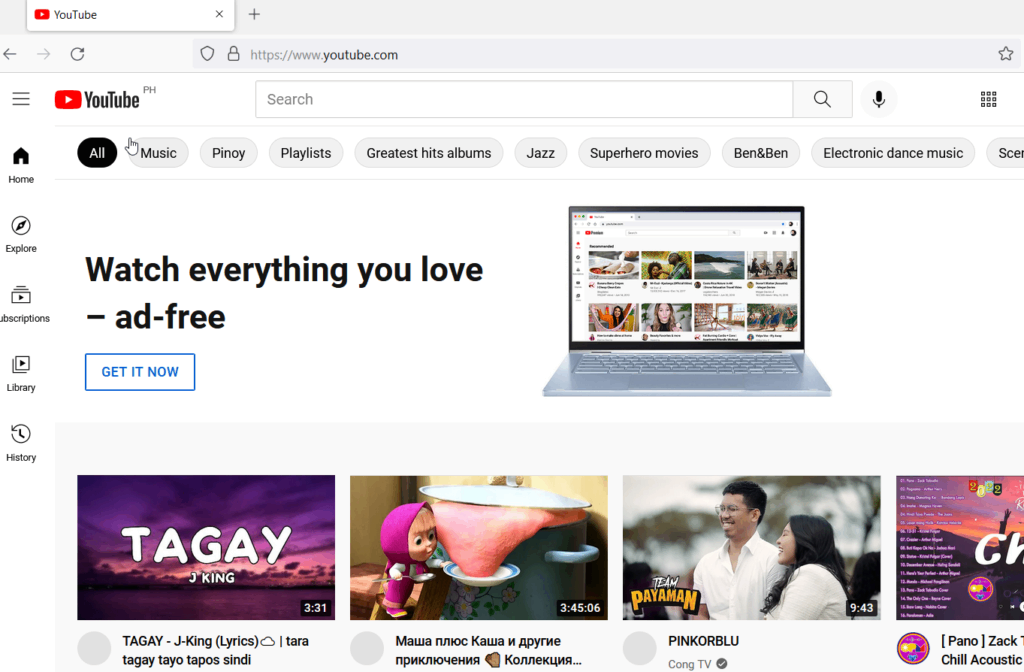Click the laptop promo image
This screenshot has height=672, width=1024.
687,302
